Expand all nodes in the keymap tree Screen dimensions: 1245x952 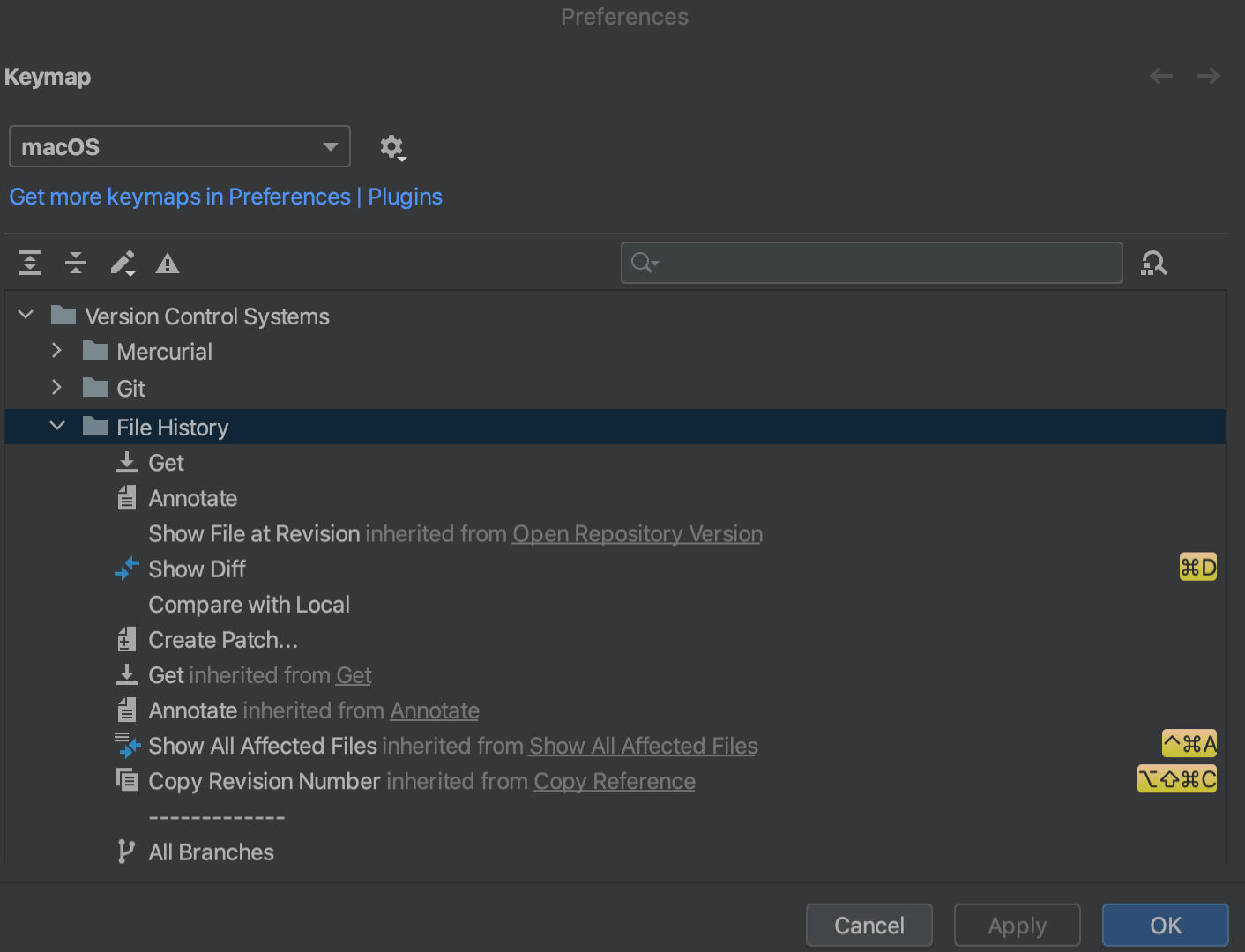[x=29, y=263]
